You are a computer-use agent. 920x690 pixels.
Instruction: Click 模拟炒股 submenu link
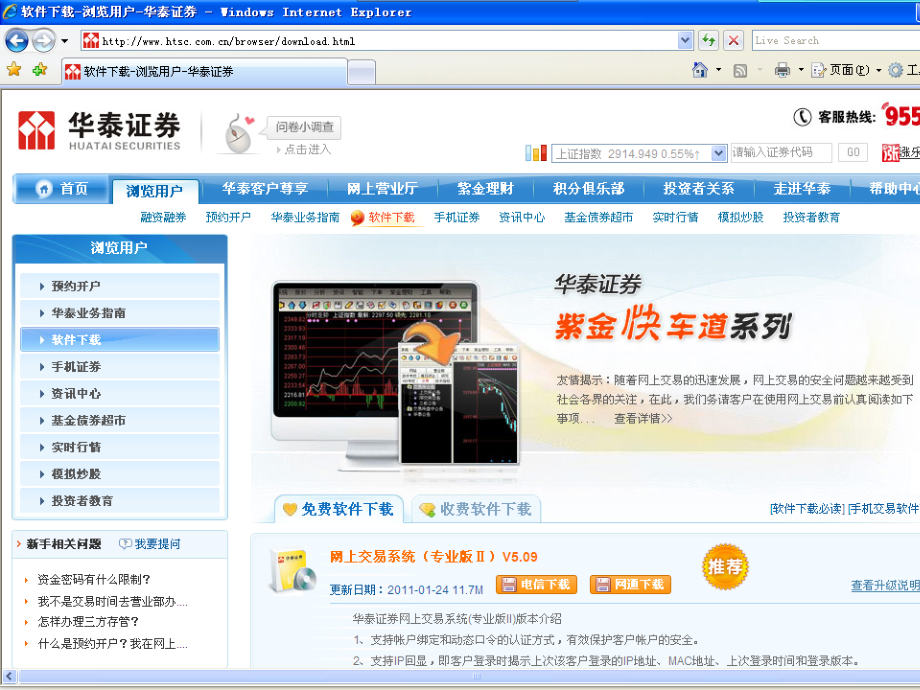(x=740, y=217)
